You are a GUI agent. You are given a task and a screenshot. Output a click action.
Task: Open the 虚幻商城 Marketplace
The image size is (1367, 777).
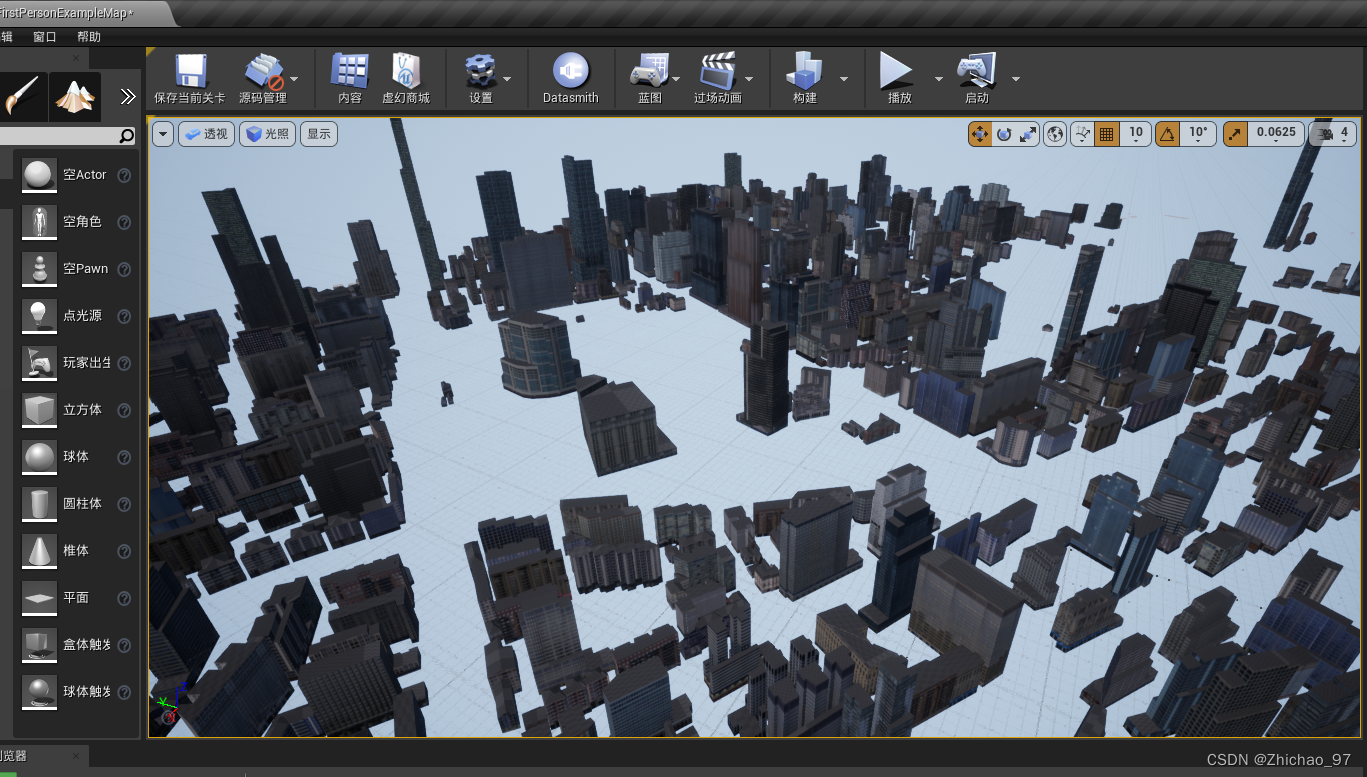click(x=406, y=78)
